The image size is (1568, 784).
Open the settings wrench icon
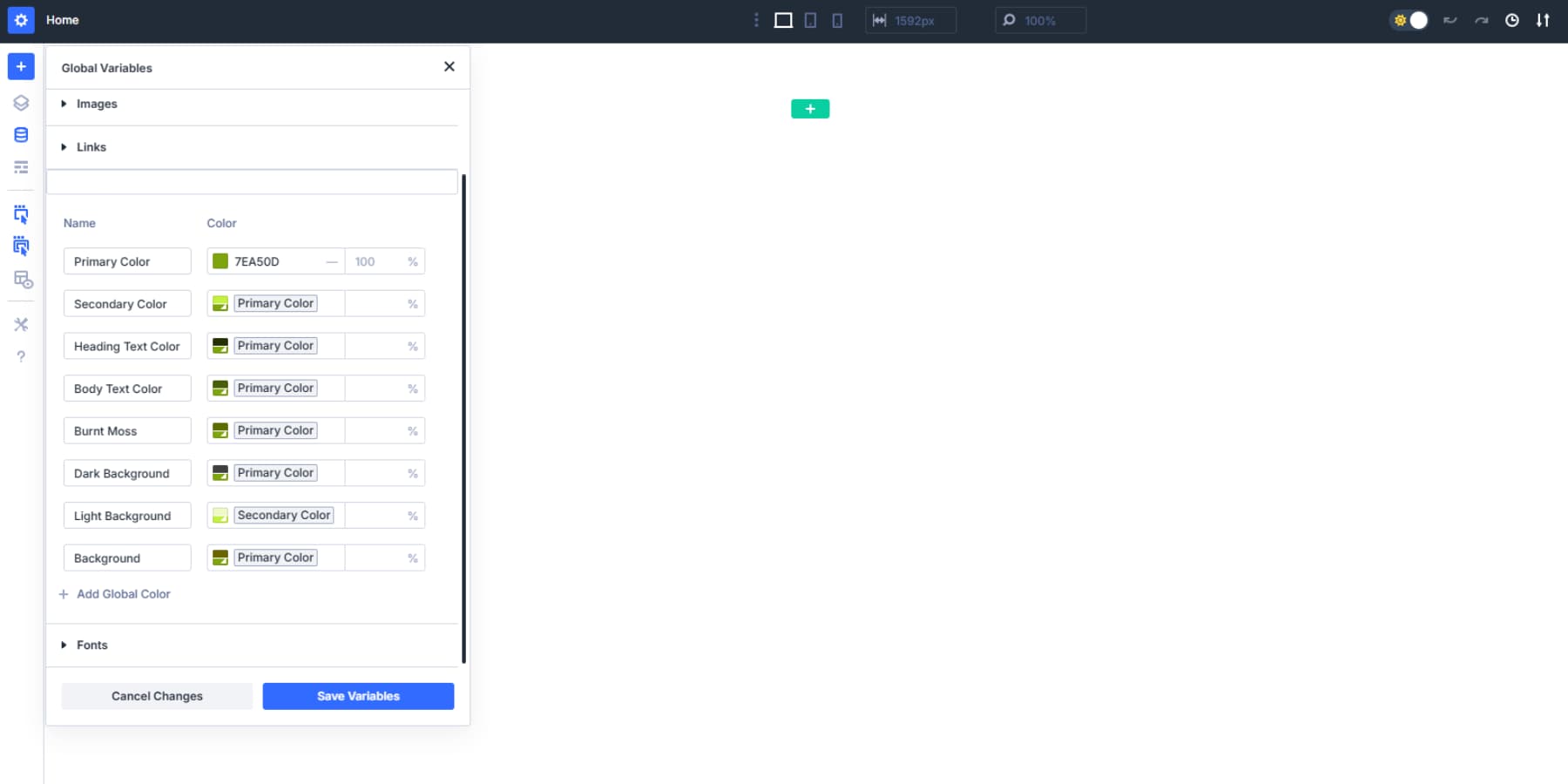tap(20, 324)
